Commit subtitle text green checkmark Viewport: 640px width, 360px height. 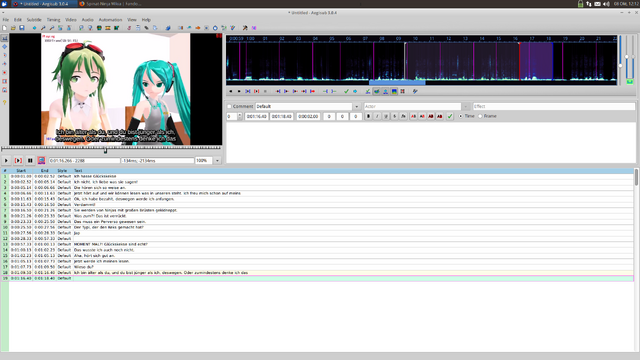450,116
